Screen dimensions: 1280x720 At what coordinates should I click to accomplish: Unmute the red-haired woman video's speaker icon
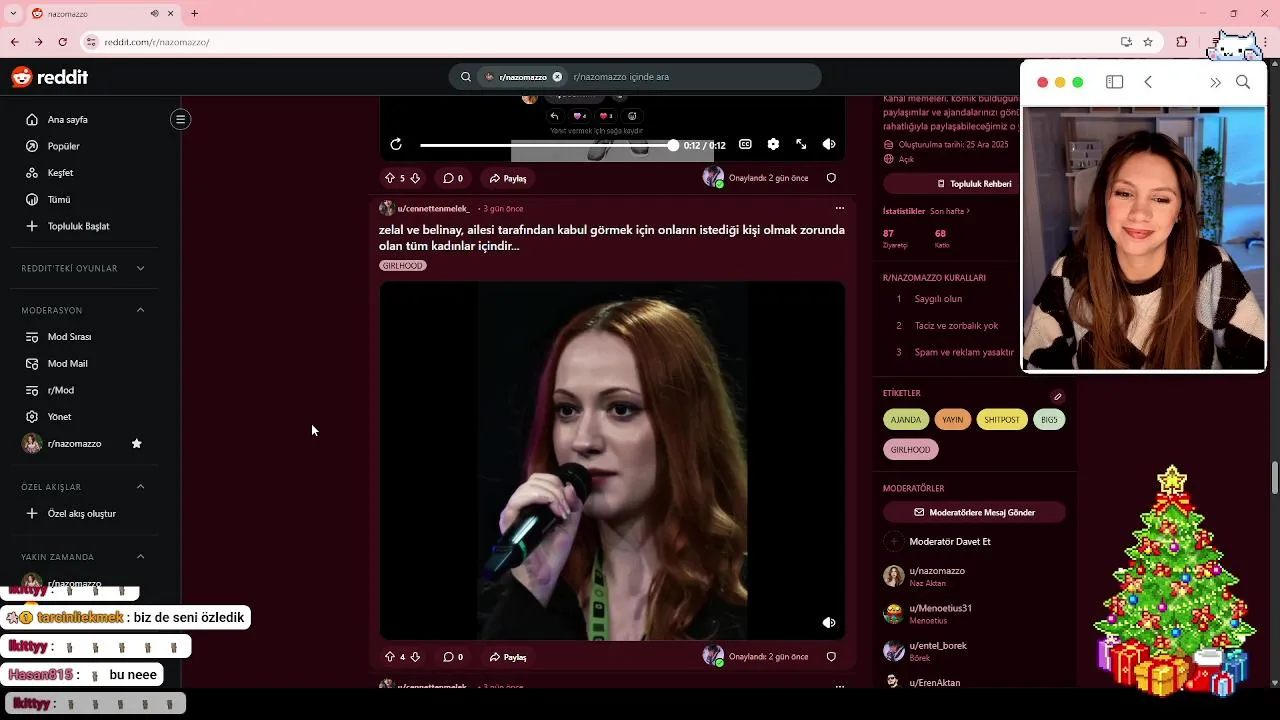click(x=829, y=622)
